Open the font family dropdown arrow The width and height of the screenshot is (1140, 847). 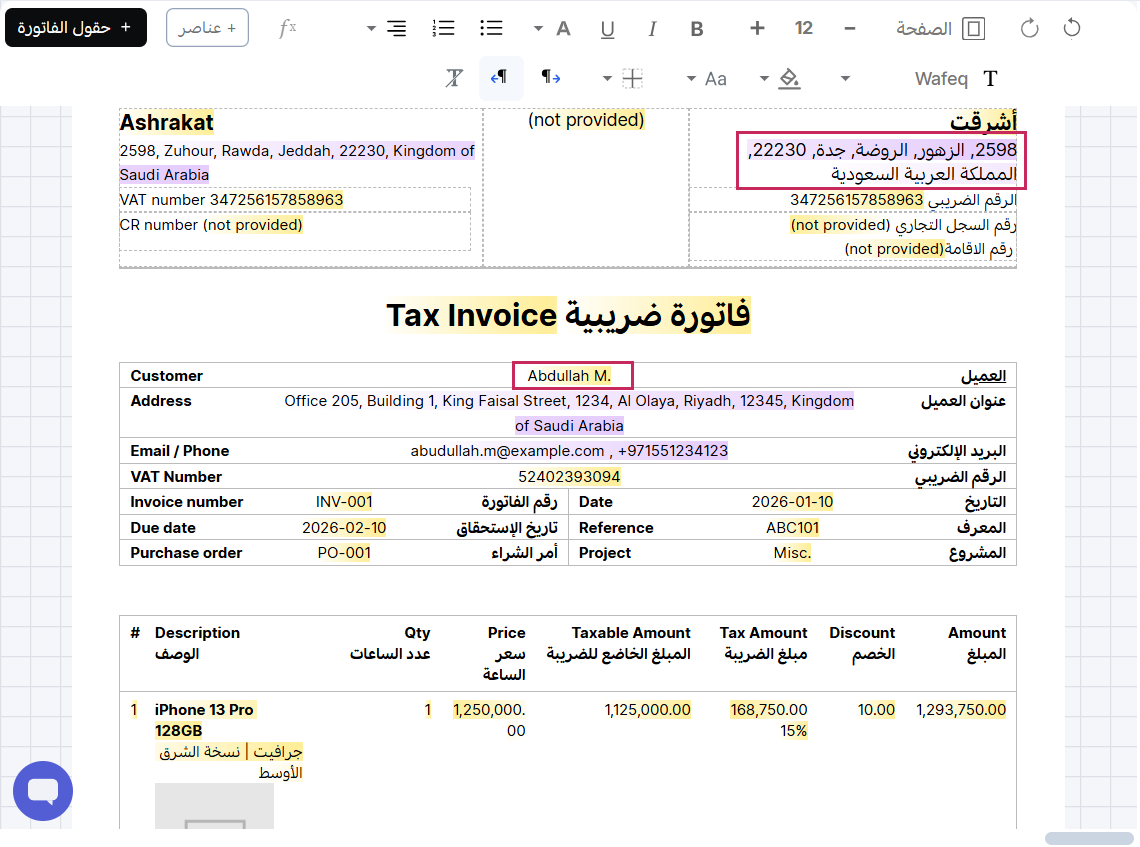(x=845, y=79)
